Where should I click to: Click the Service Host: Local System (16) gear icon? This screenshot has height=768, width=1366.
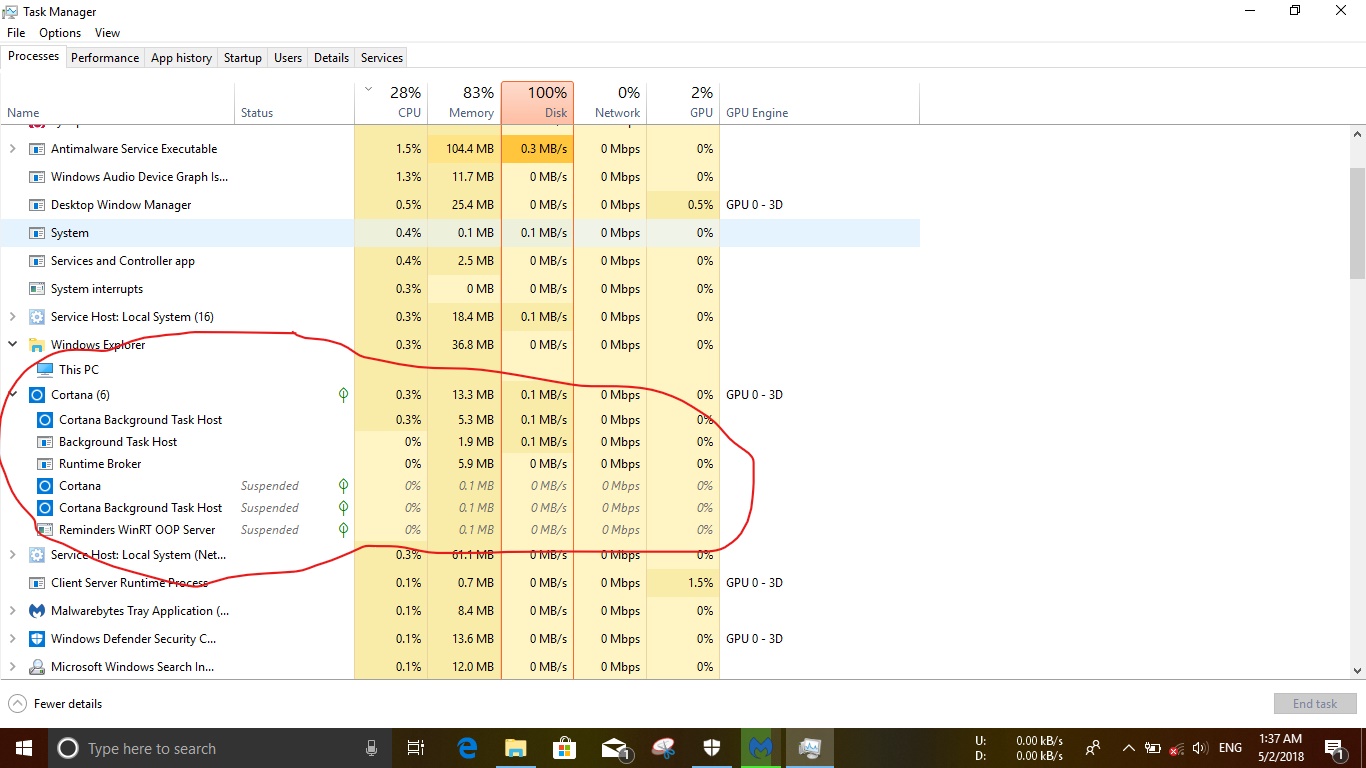[x=37, y=317]
